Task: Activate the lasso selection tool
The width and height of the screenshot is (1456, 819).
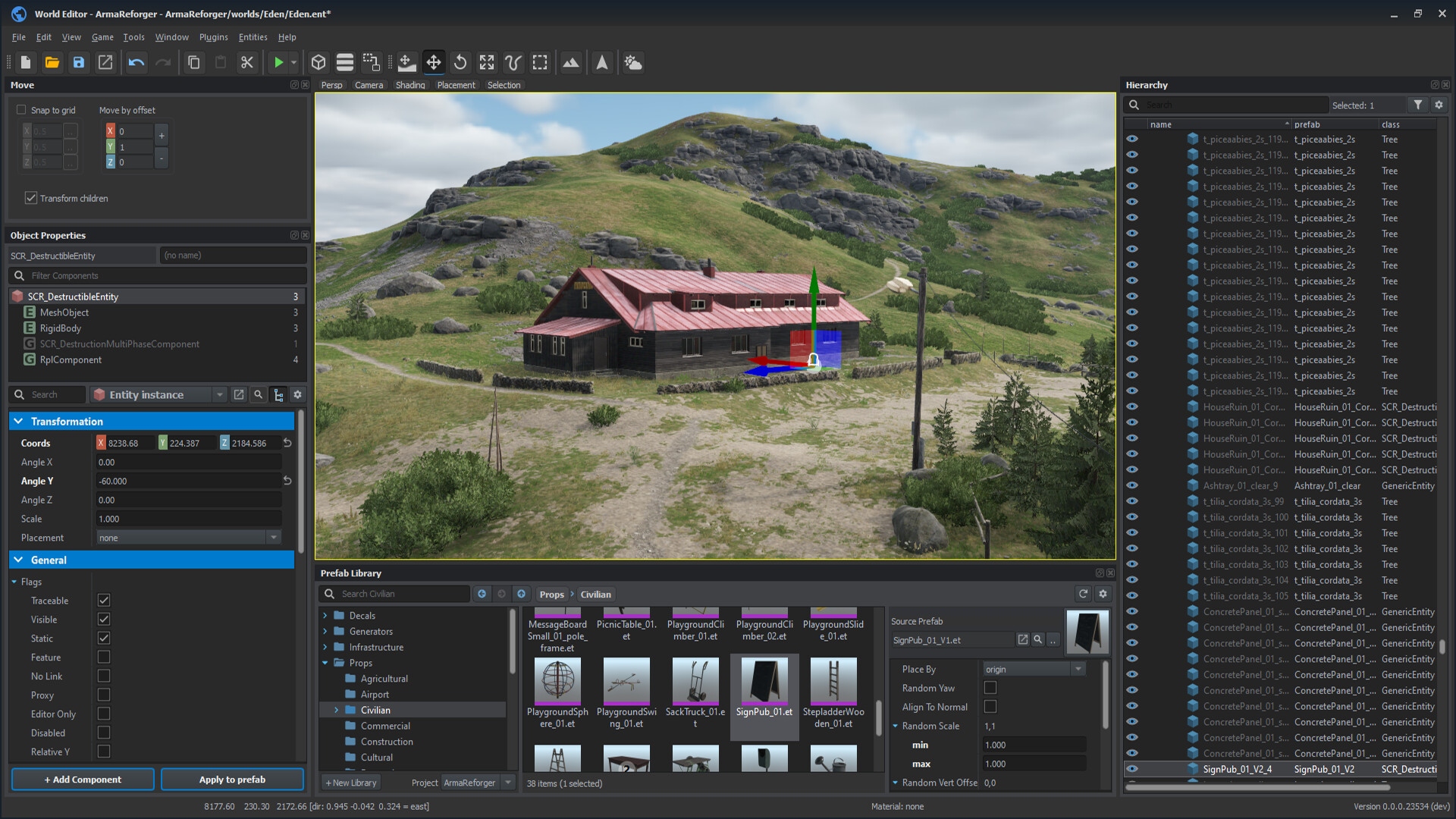Action: click(x=513, y=62)
